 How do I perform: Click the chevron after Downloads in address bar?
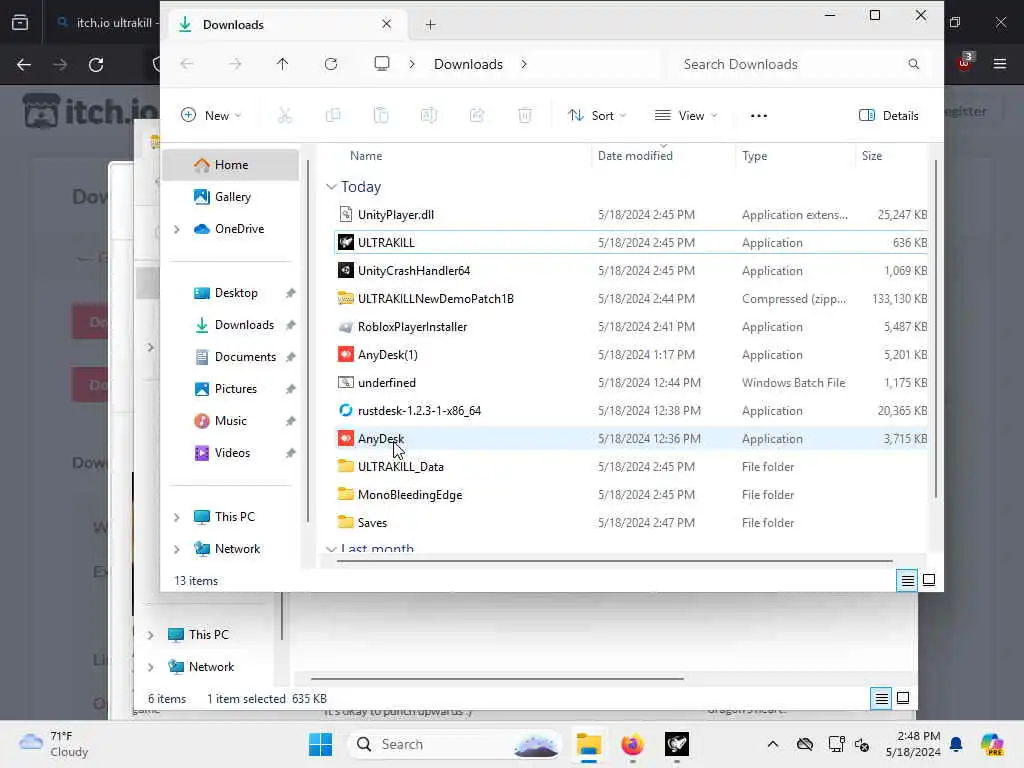pos(524,64)
